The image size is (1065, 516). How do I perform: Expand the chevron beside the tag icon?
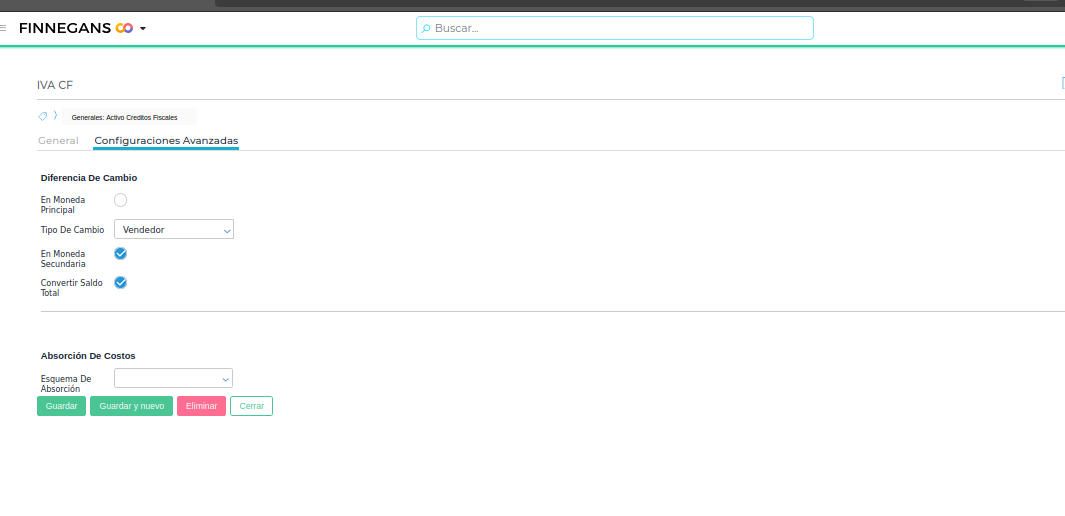tap(55, 117)
